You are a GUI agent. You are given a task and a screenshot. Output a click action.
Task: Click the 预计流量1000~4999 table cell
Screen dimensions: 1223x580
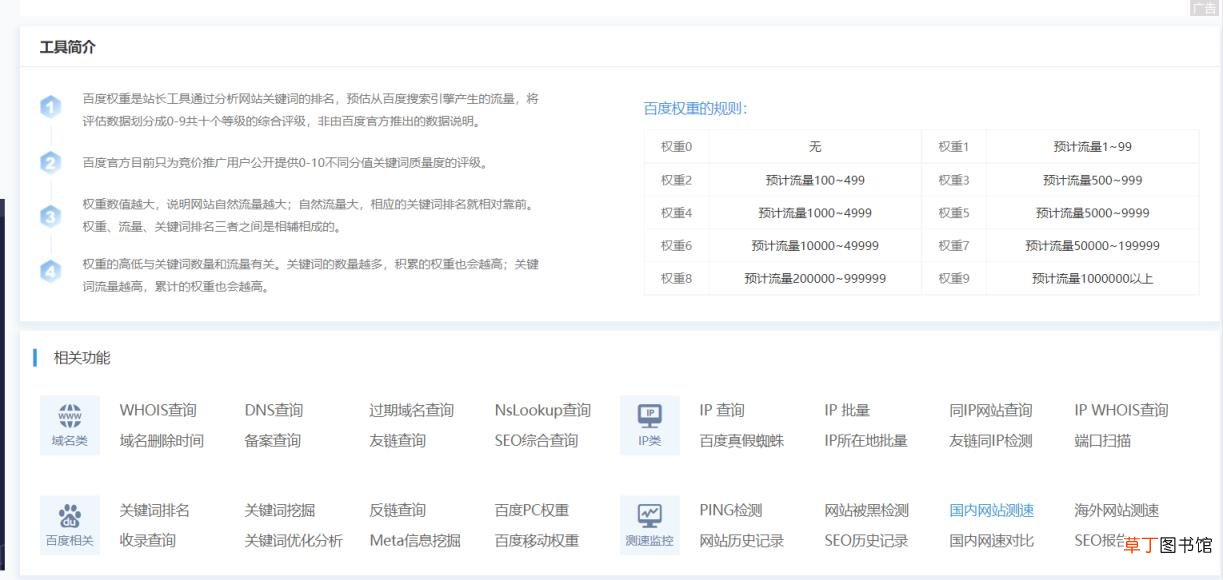[815, 213]
